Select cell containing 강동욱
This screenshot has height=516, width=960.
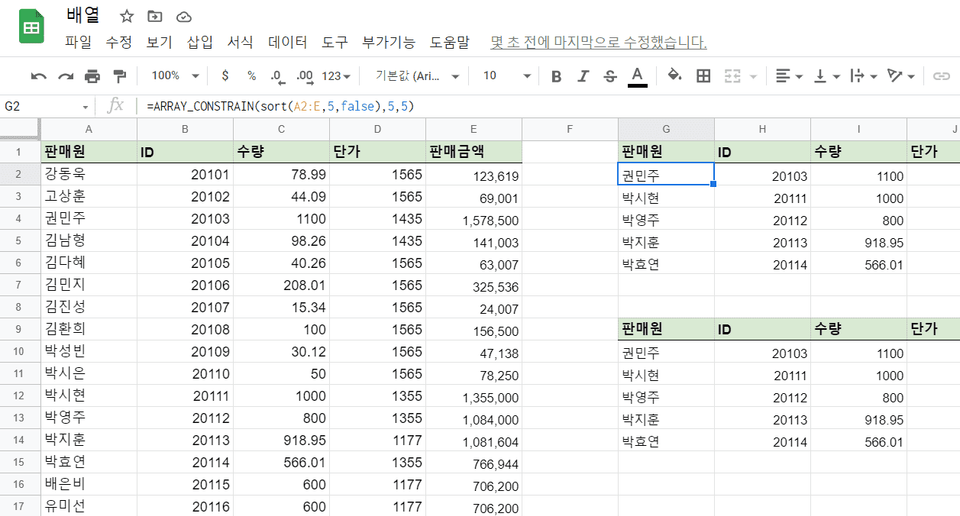[x=89, y=174]
